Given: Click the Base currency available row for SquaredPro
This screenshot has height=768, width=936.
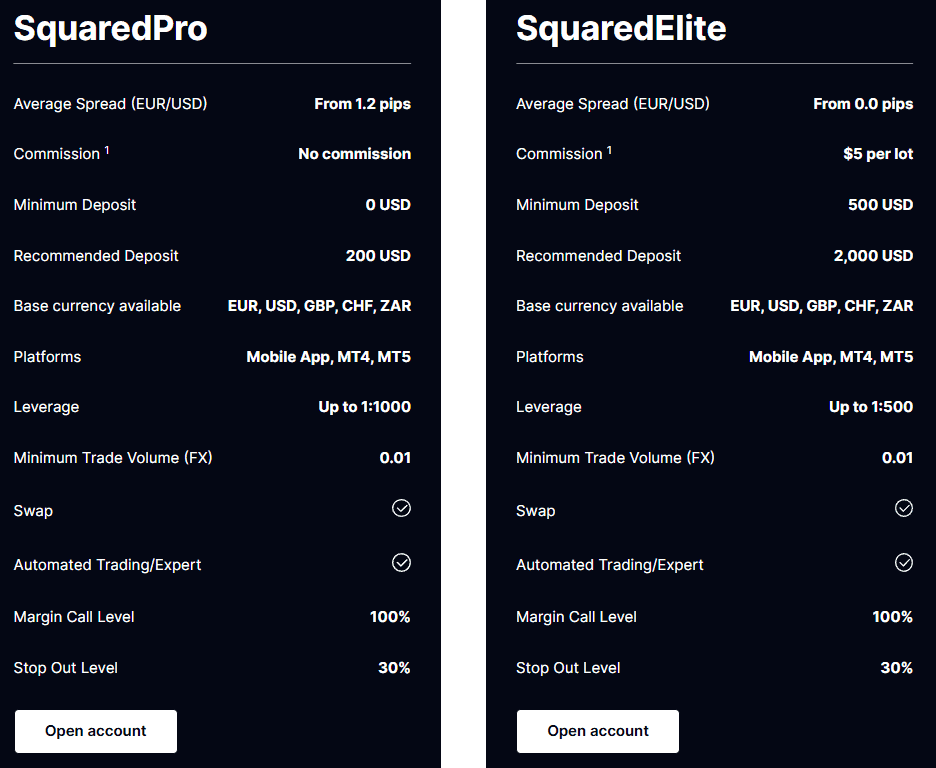Looking at the screenshot, I should [97, 305].
